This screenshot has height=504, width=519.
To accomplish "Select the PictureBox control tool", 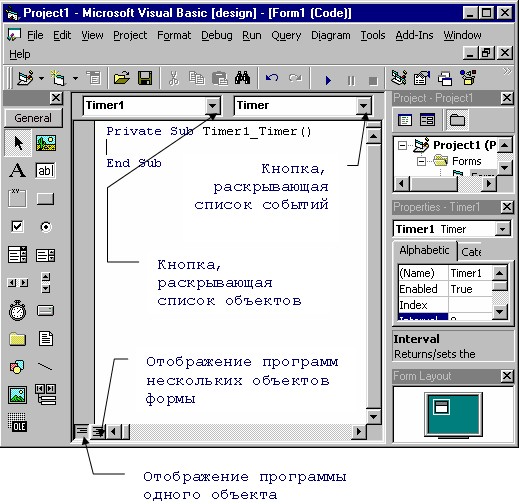I will click(46, 143).
